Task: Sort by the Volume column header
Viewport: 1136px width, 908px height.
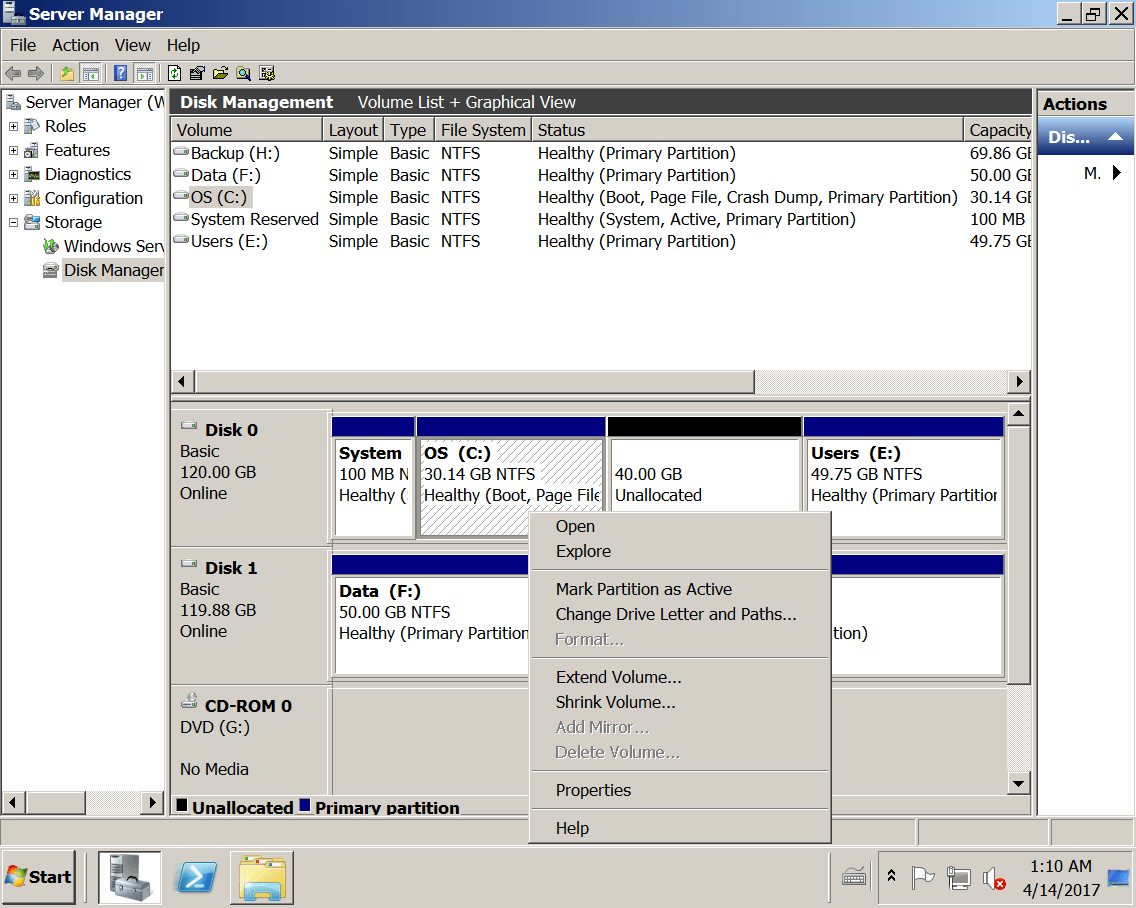Action: [246, 130]
